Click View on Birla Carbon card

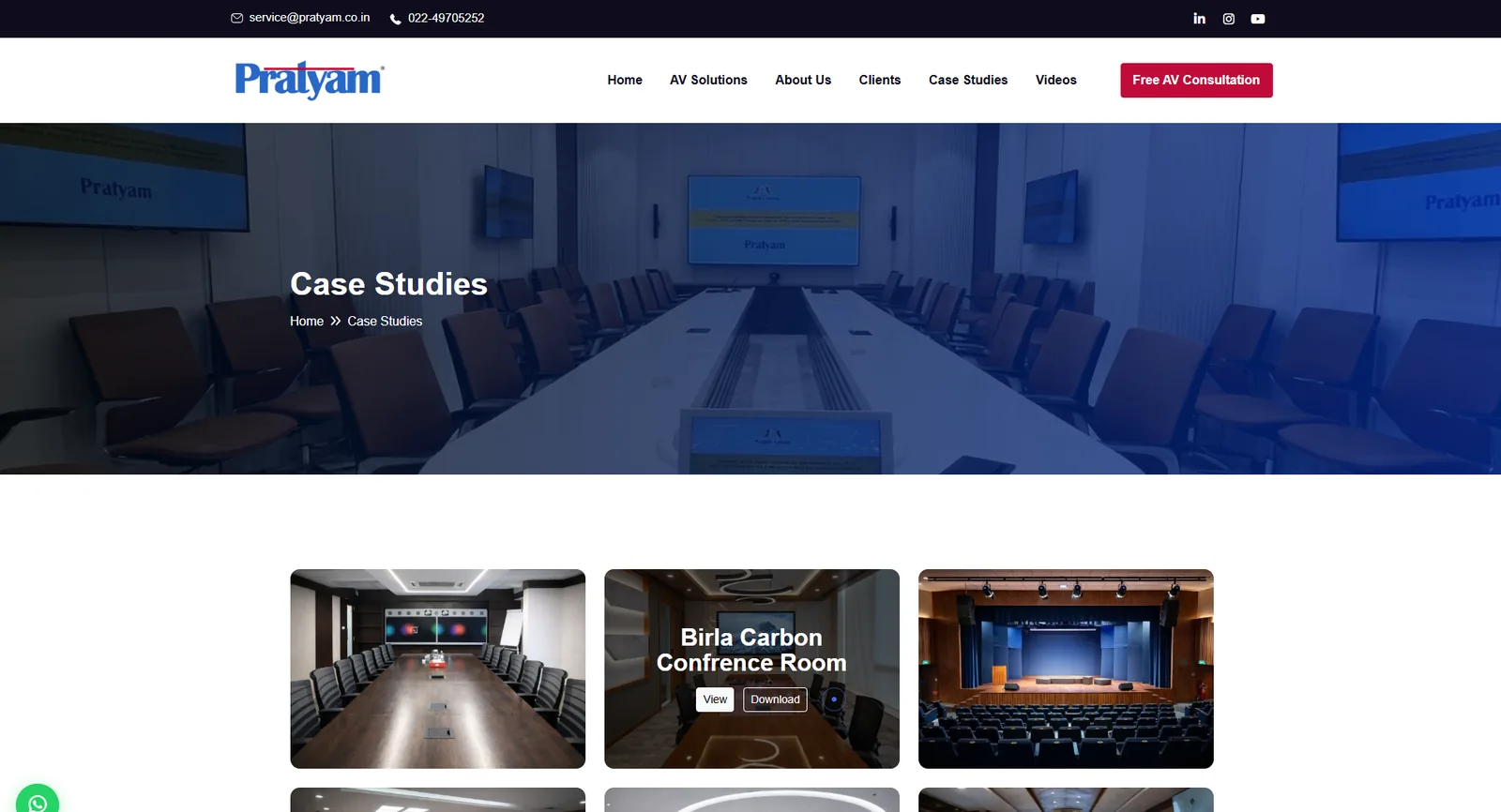(x=715, y=699)
